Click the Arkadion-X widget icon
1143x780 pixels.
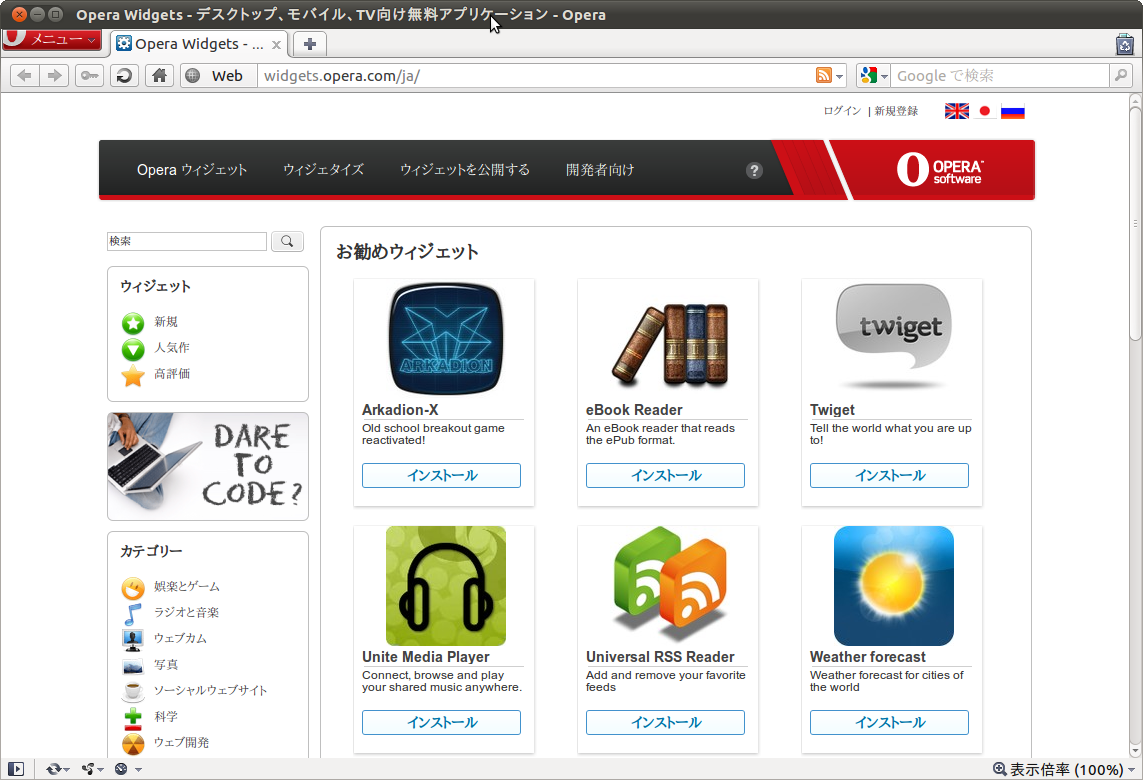[445, 338]
